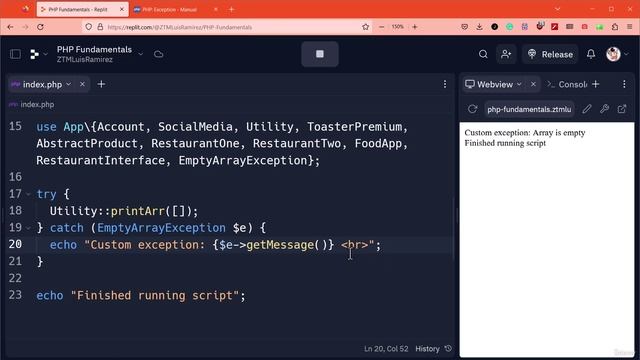
Task: Zoom out with the browser minus button
Action: pyautogui.click(x=381, y=27)
